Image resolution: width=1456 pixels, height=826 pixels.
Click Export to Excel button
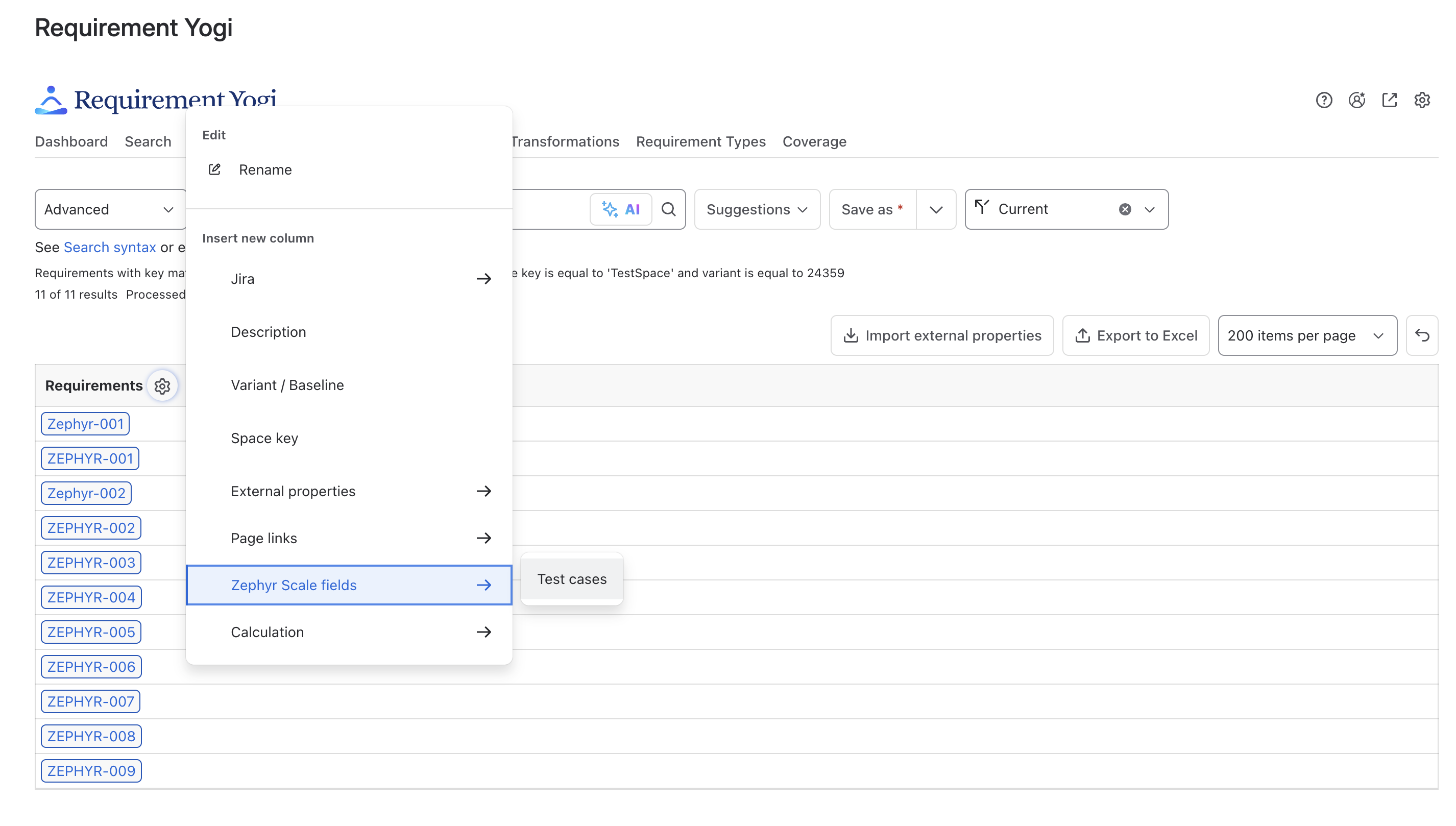click(x=1135, y=335)
